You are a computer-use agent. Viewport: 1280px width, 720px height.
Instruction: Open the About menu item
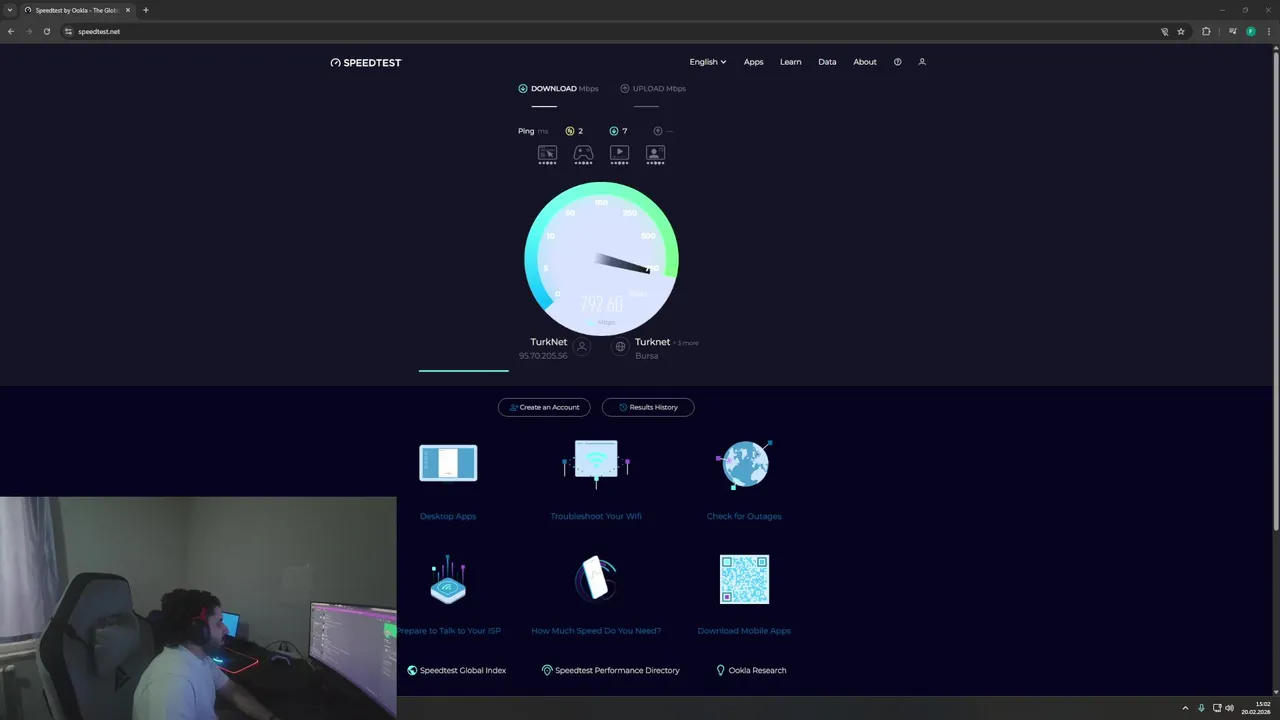[865, 62]
